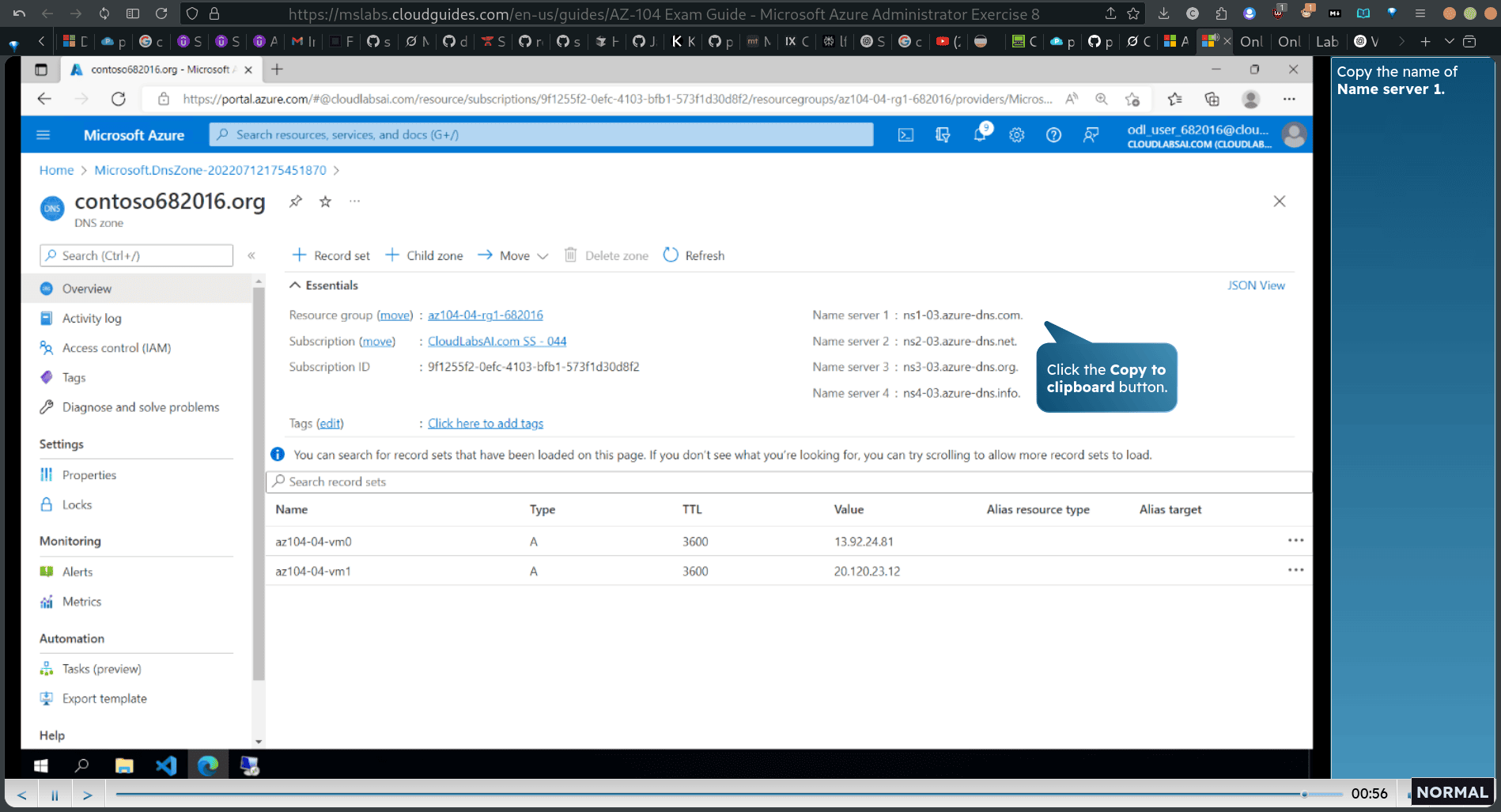The height and width of the screenshot is (812, 1501).
Task: Open ellipsis menu for az104-04-vm0 record
Action: (x=1295, y=541)
